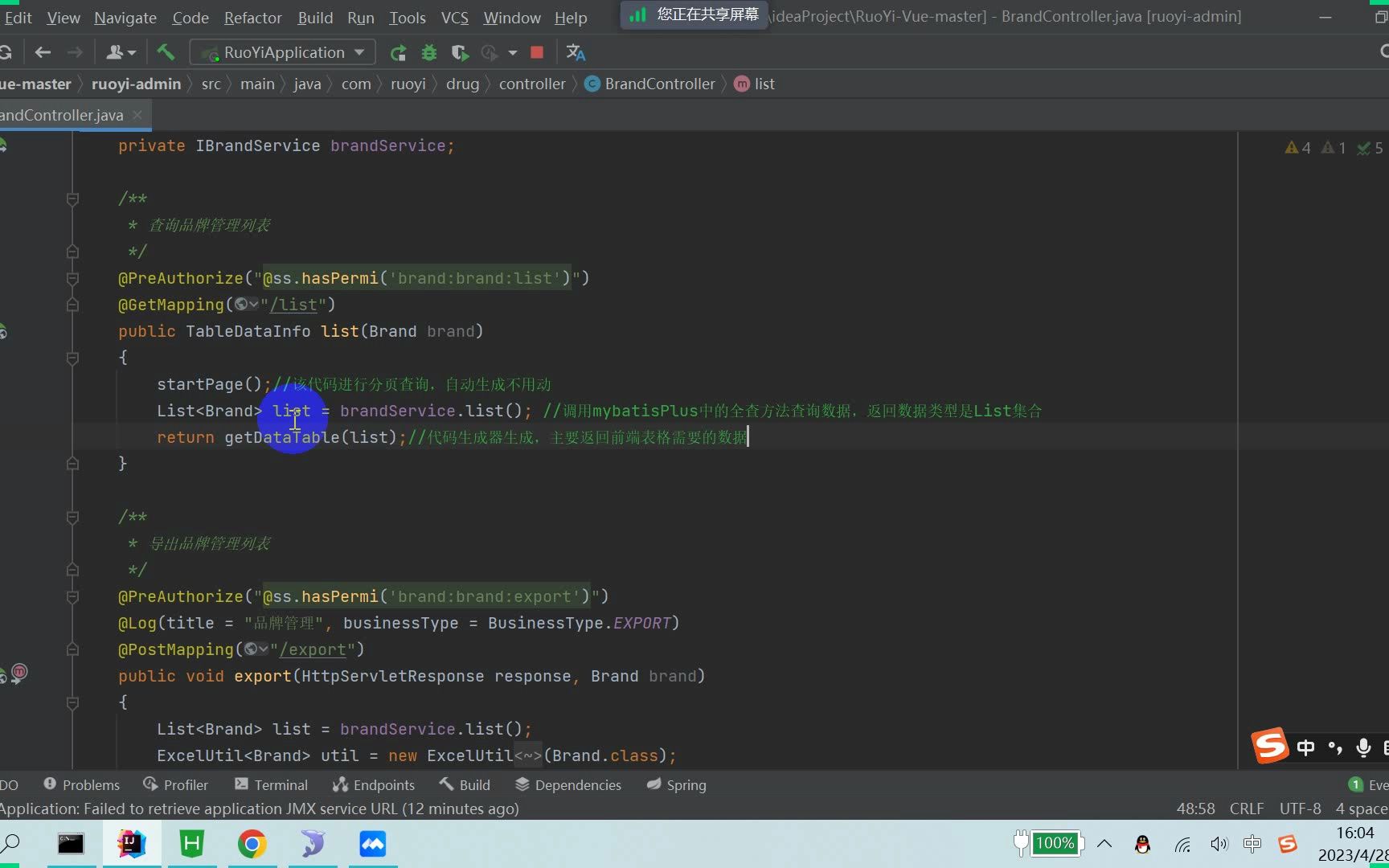Click the typo indicator showing 5

coord(1370,148)
